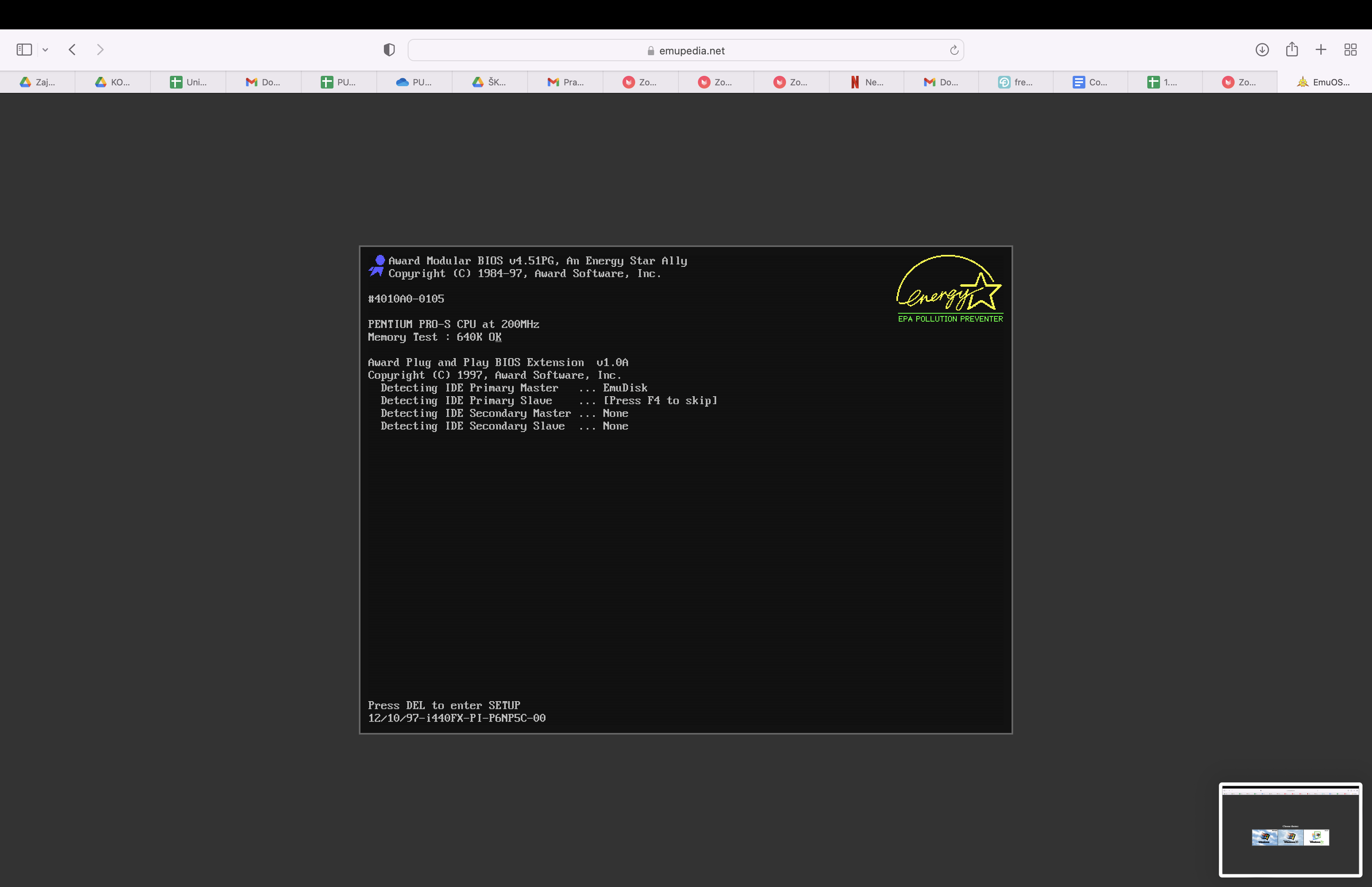Show the downloads icon in toolbar
The image size is (1372, 887).
[x=1262, y=50]
